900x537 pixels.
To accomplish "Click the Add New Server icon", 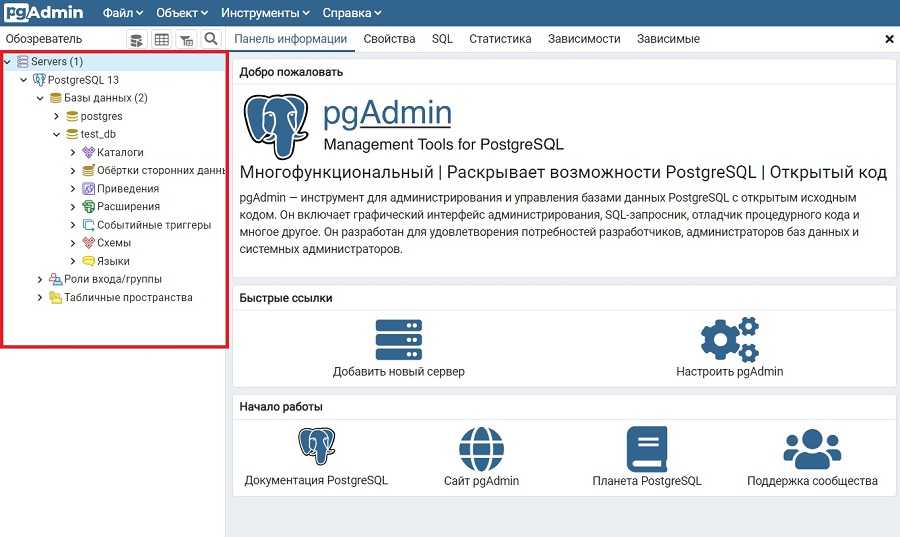I will coord(398,340).
